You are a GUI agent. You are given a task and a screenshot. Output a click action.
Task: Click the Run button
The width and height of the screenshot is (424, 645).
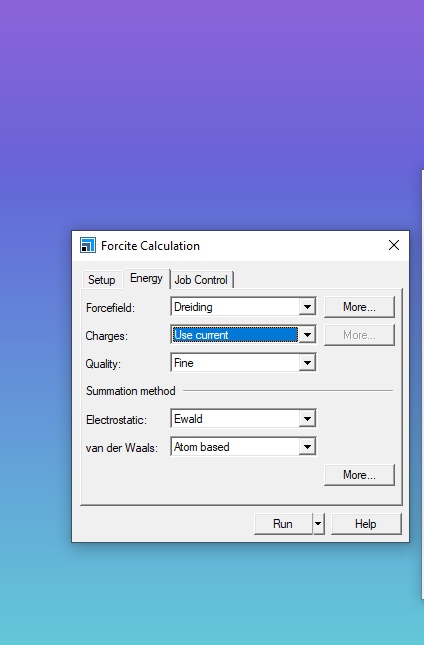pos(283,524)
